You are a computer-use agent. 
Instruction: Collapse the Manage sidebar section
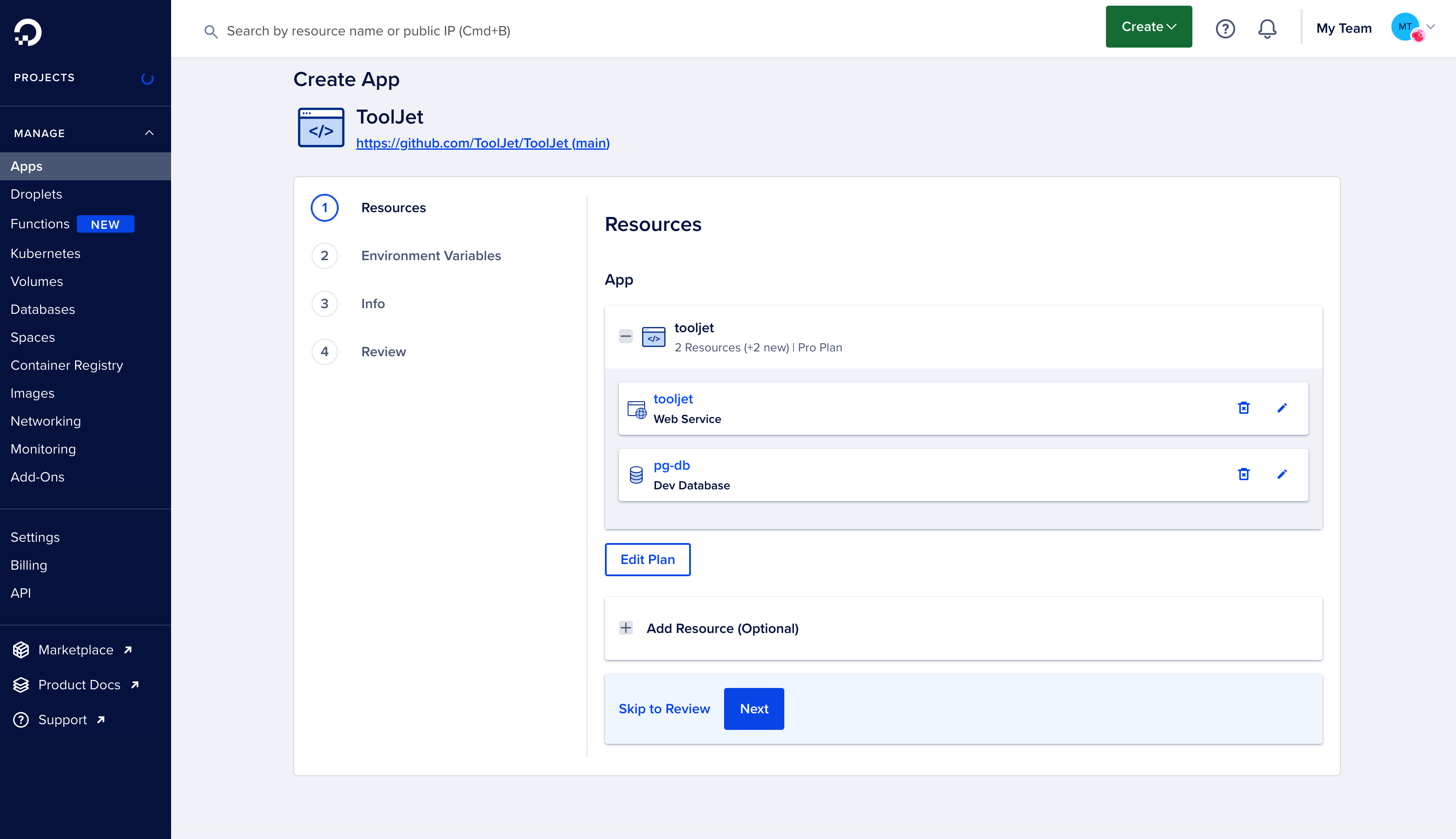149,133
